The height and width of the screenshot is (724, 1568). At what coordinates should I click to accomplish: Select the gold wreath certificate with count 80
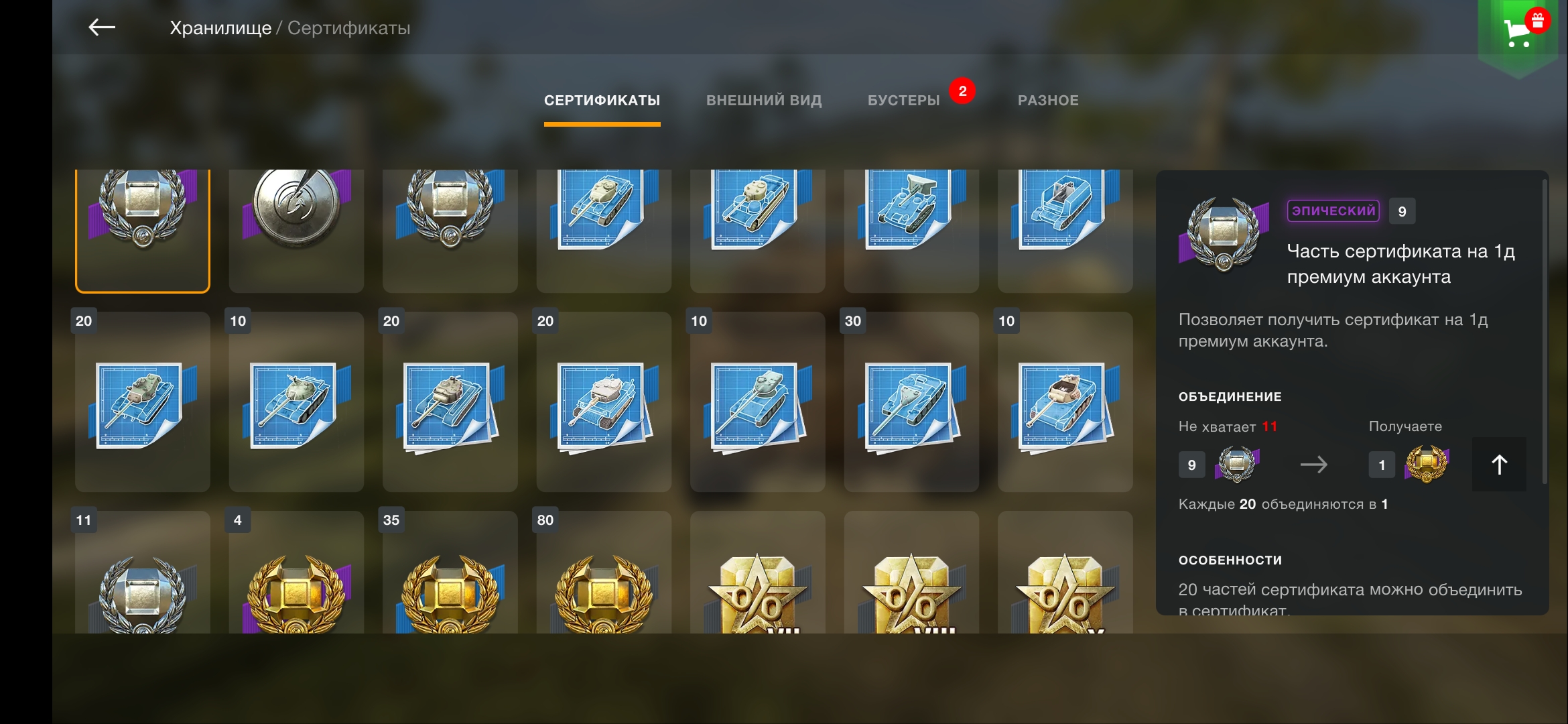click(x=604, y=572)
